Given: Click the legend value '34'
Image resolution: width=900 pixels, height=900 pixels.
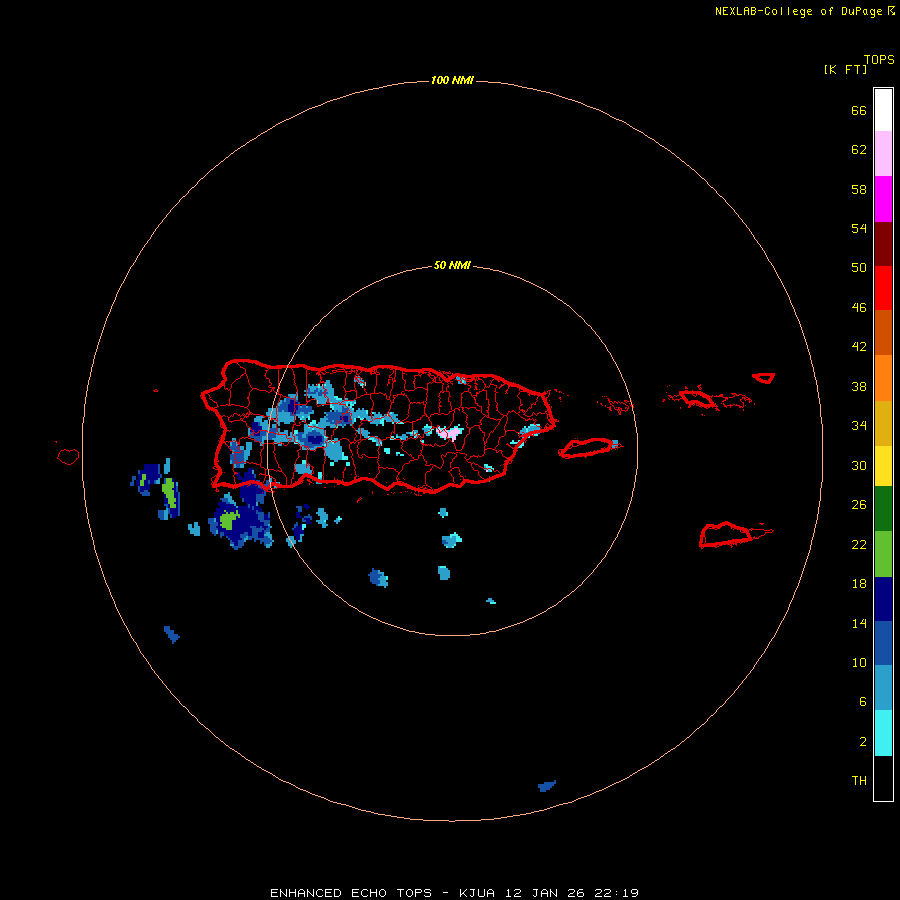Looking at the screenshot, I should click(859, 425).
